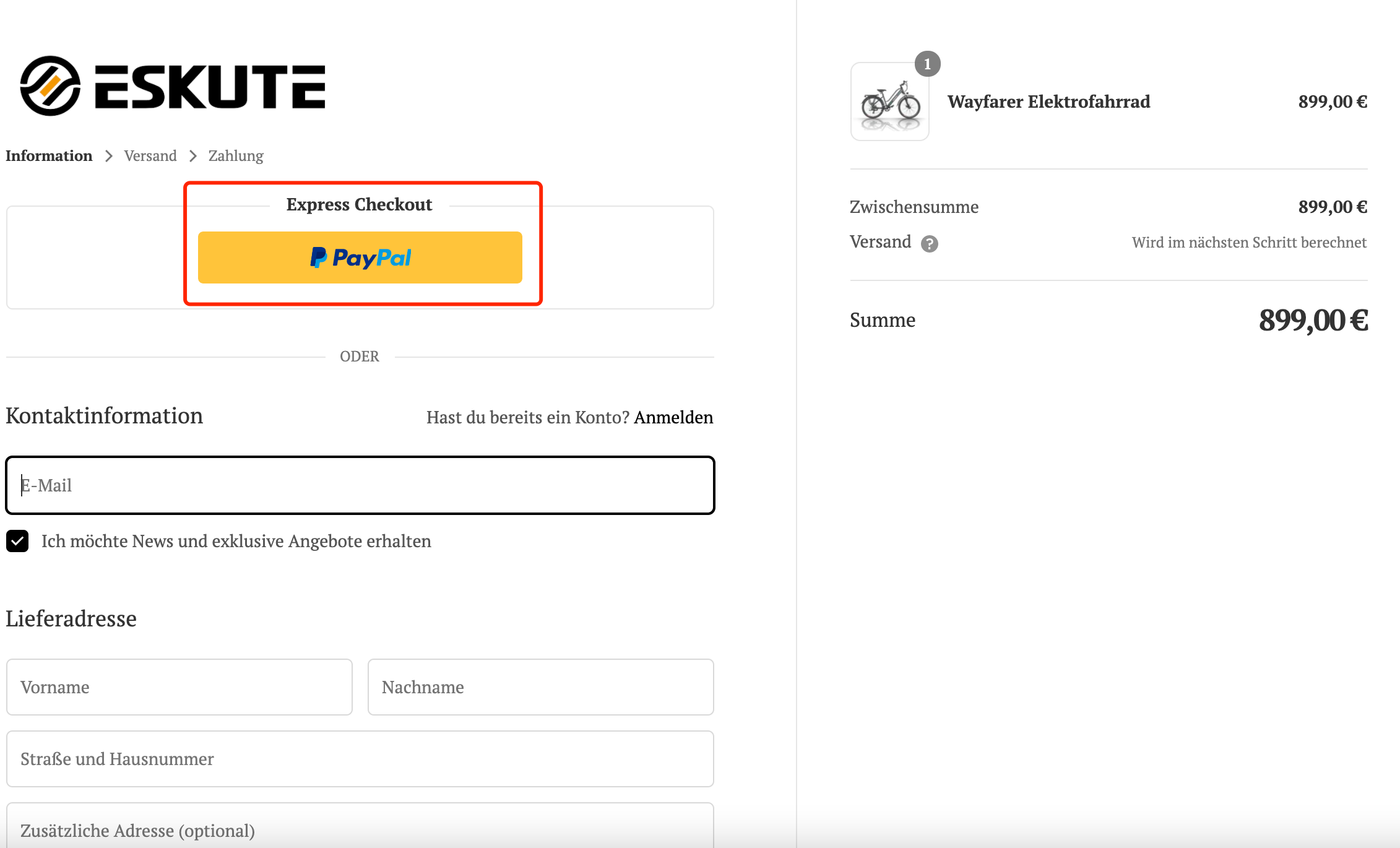This screenshot has height=848, width=1400.
Task: Click the Wayfarer Elektrofahrrad product name
Action: click(1048, 102)
